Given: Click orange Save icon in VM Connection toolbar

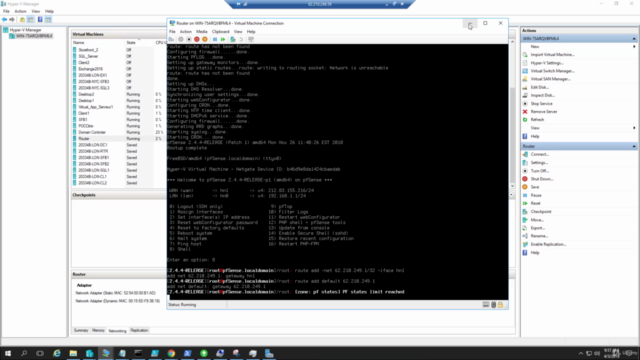Looking at the screenshot, I should [204, 39].
